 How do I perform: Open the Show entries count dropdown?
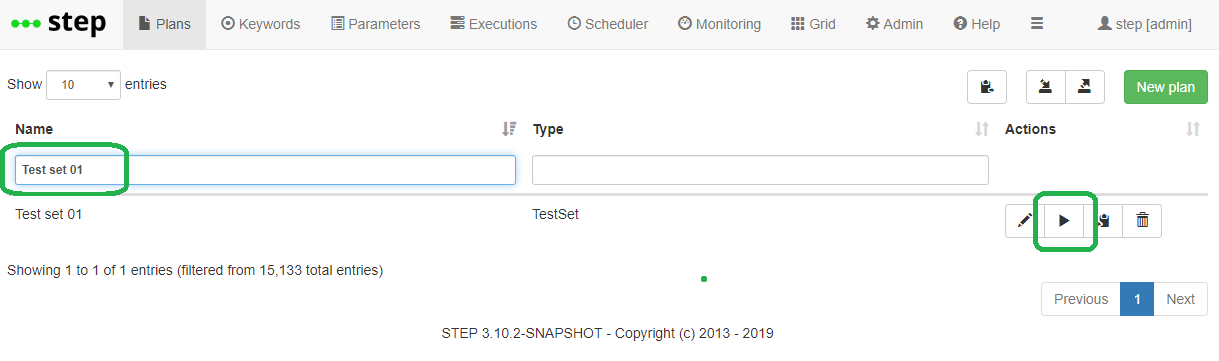84,85
